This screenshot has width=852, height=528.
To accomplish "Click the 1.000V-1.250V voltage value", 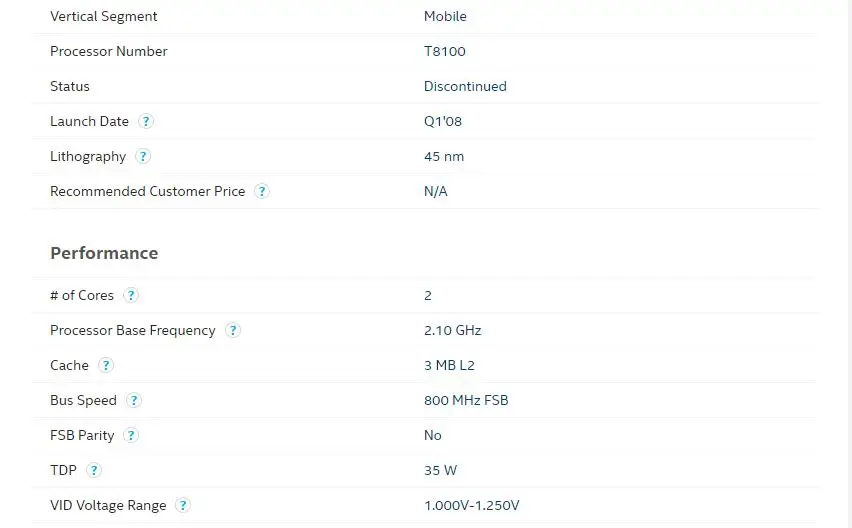I will point(472,505).
